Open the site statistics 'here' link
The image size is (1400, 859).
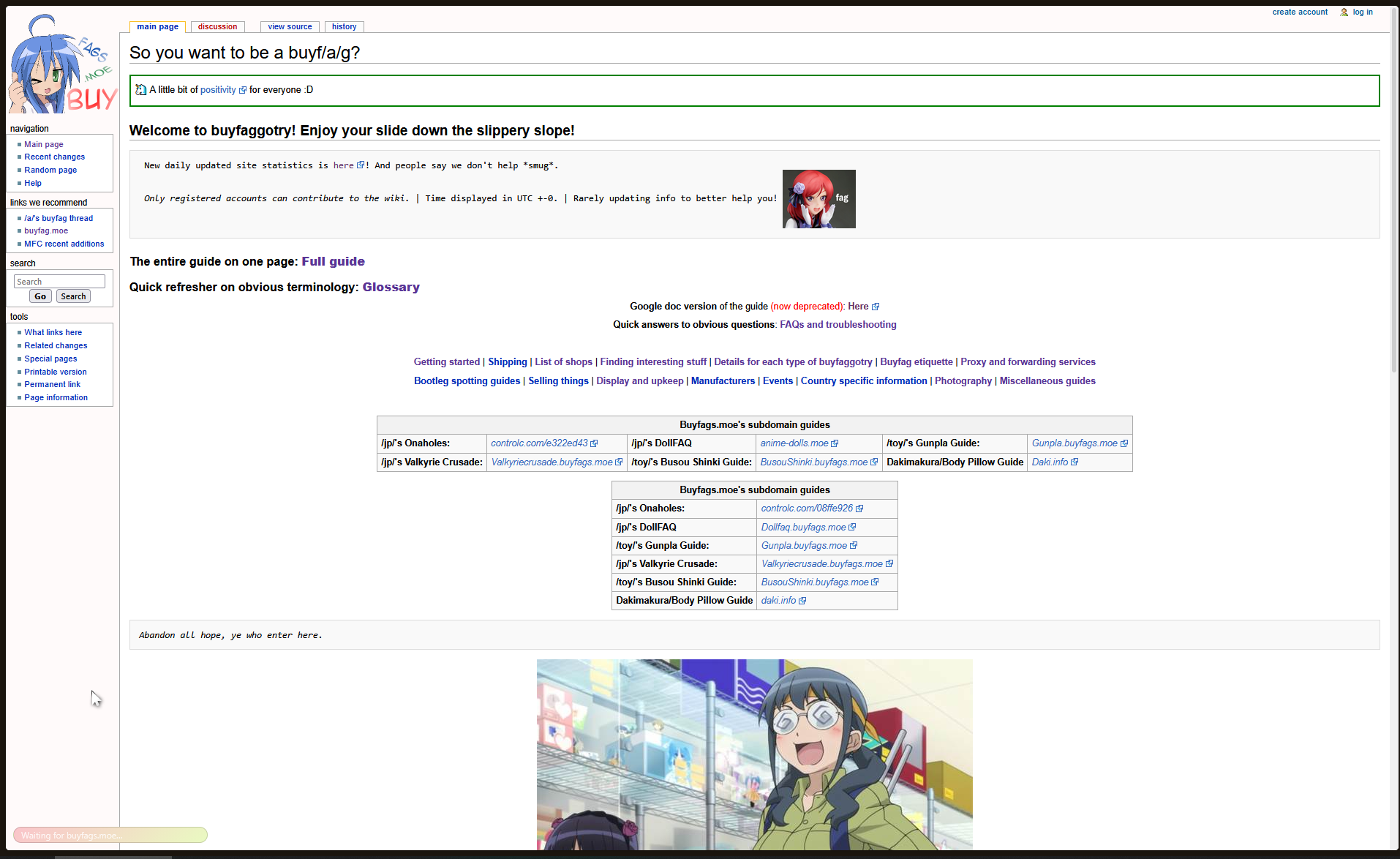[x=348, y=166]
